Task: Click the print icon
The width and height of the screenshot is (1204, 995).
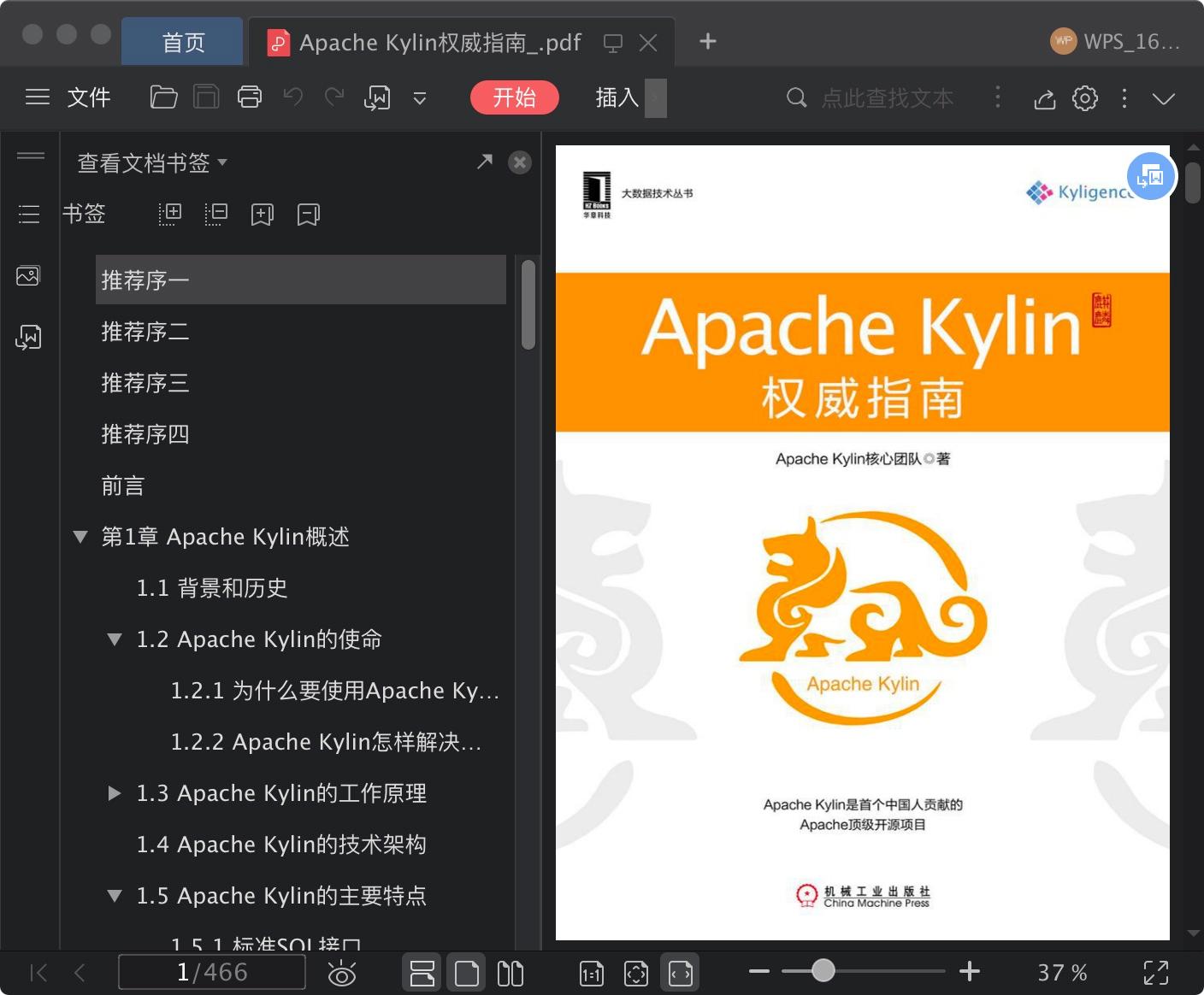Action: pos(250,97)
